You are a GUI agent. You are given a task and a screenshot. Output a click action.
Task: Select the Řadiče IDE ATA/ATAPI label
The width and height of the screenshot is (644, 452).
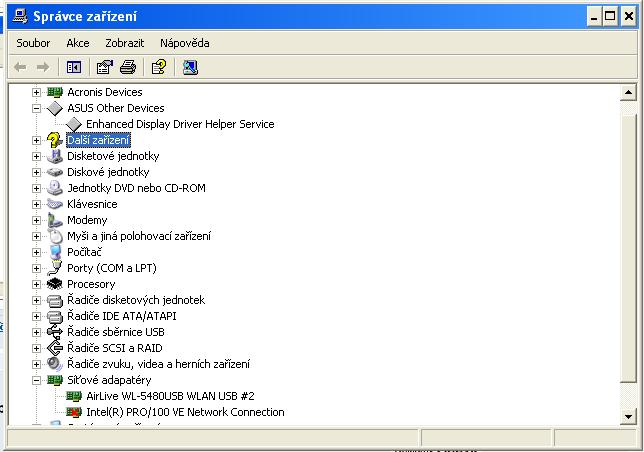[x=122, y=316]
